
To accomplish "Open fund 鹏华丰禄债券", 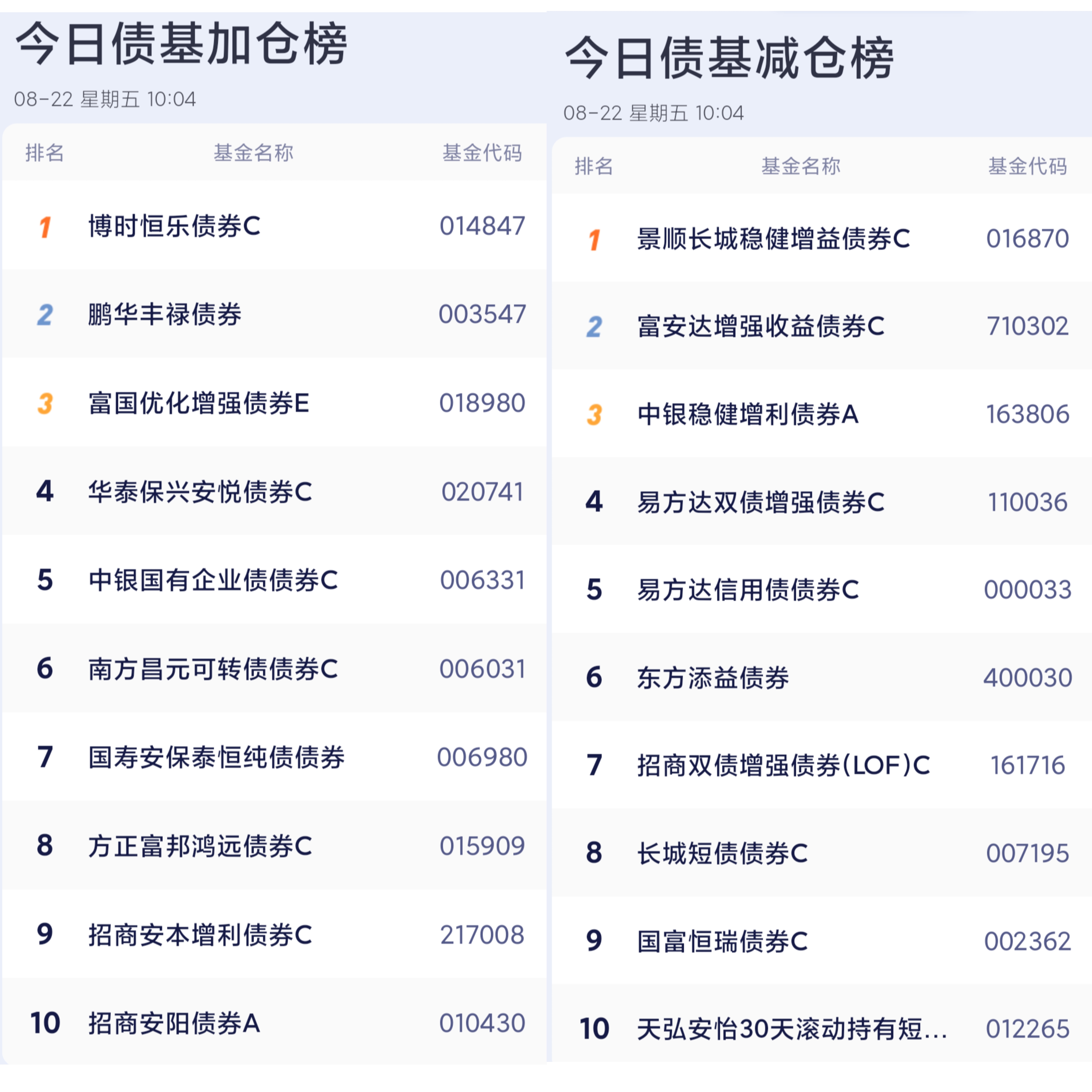I will (x=165, y=315).
